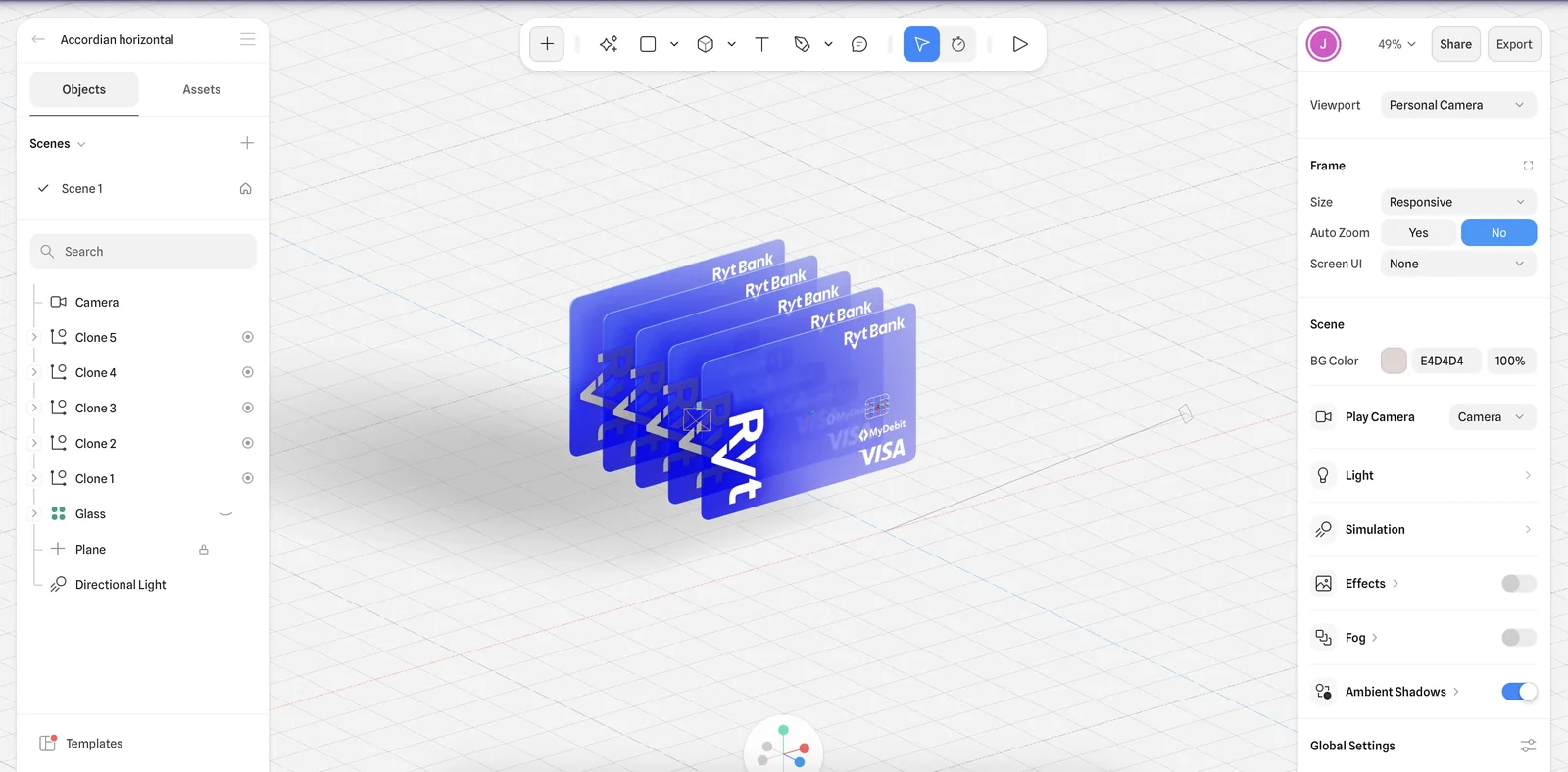
Task: Click the Camera object icon in list
Action: tap(59, 302)
